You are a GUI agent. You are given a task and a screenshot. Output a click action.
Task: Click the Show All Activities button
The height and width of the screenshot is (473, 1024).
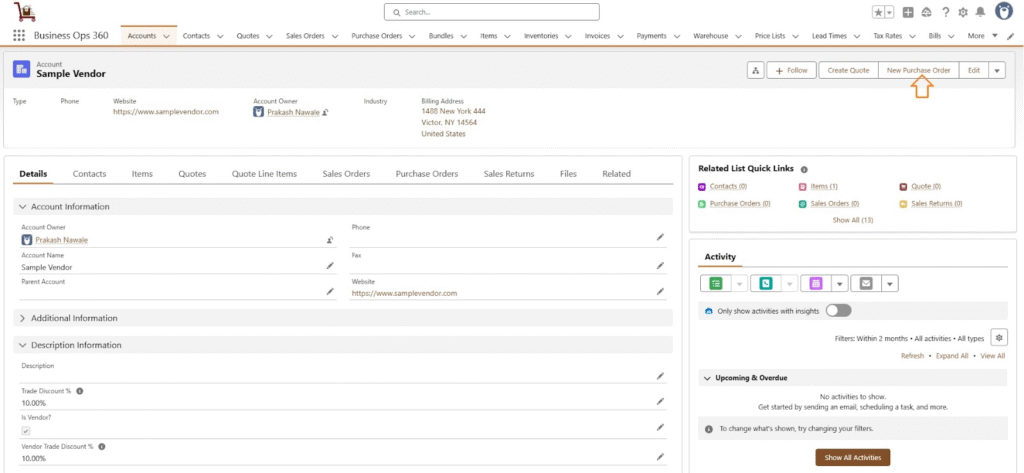tap(852, 457)
